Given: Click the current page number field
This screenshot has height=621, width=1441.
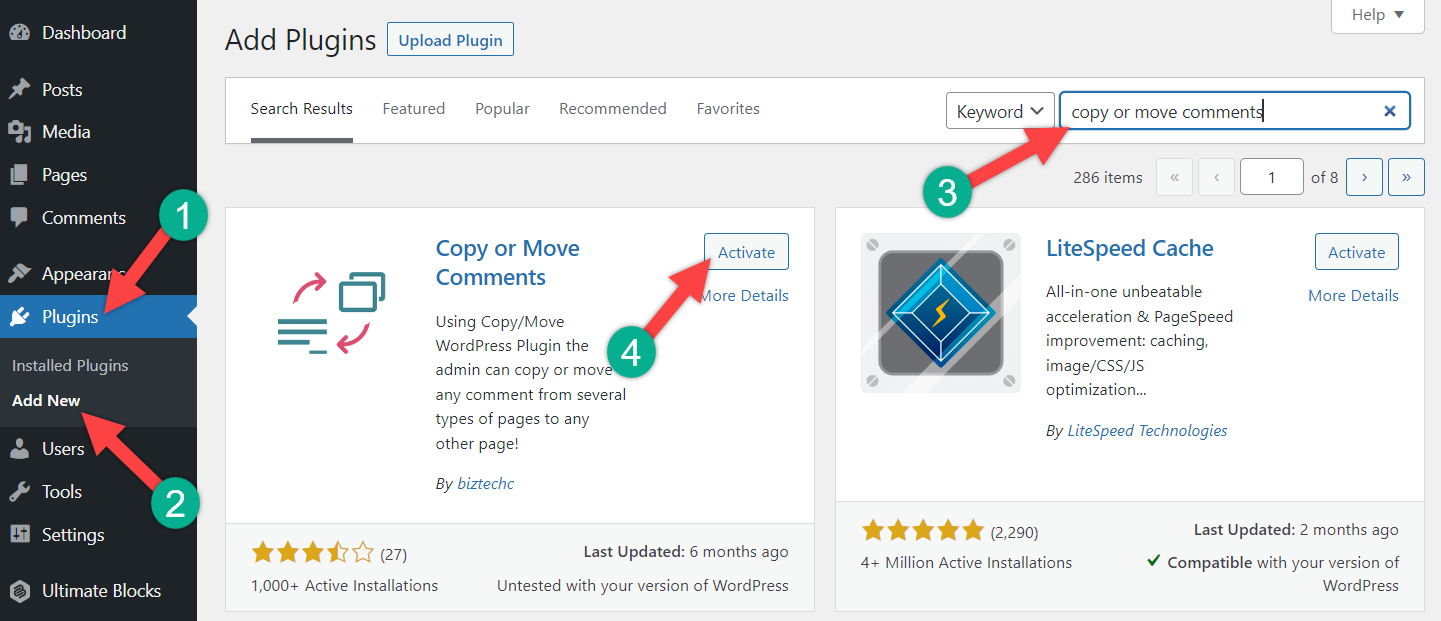Looking at the screenshot, I should (1272, 177).
